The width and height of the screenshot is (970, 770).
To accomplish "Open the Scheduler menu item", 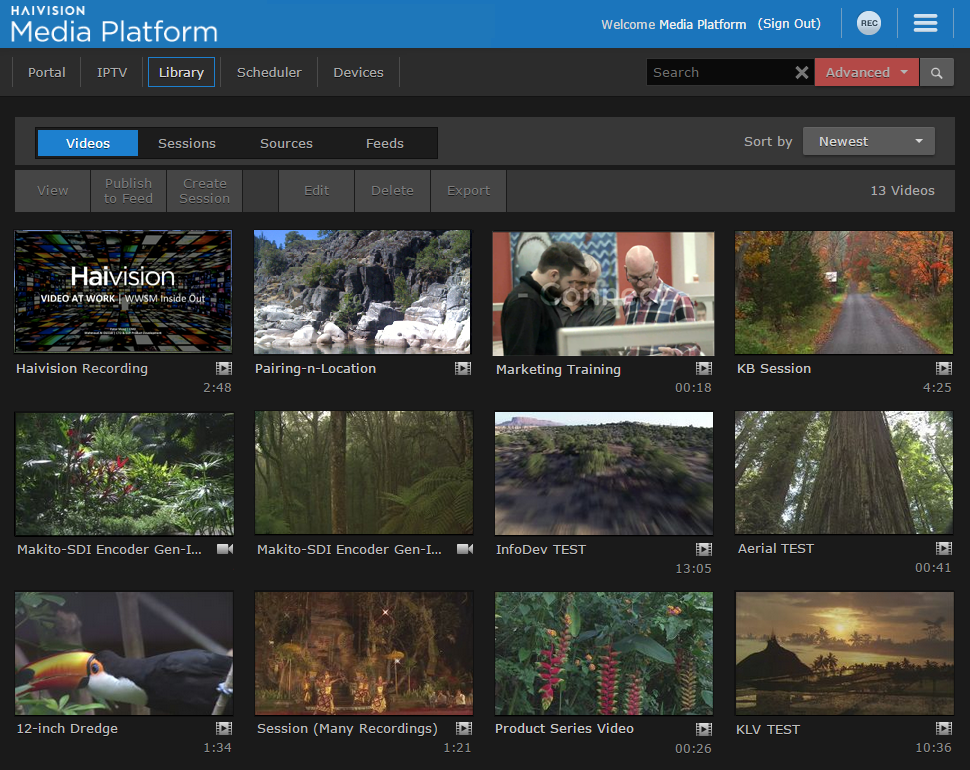I will coord(269,73).
